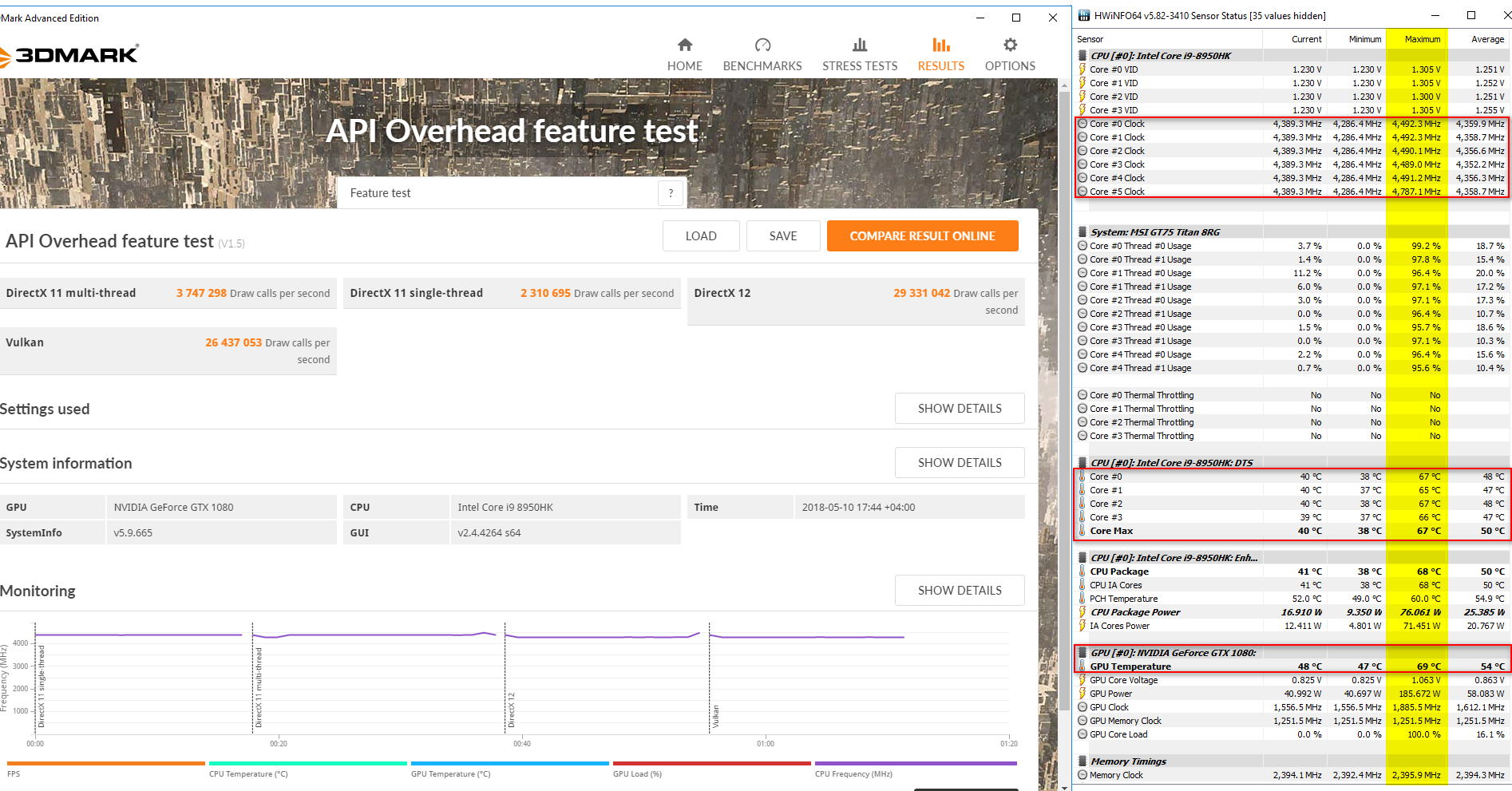
Task: Click the GPU Load red legend bar
Action: [712, 763]
